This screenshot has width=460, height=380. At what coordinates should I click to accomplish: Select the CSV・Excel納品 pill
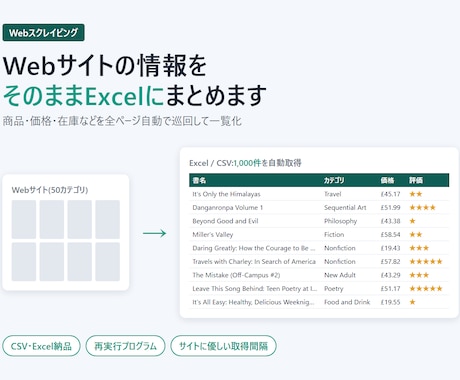point(41,346)
